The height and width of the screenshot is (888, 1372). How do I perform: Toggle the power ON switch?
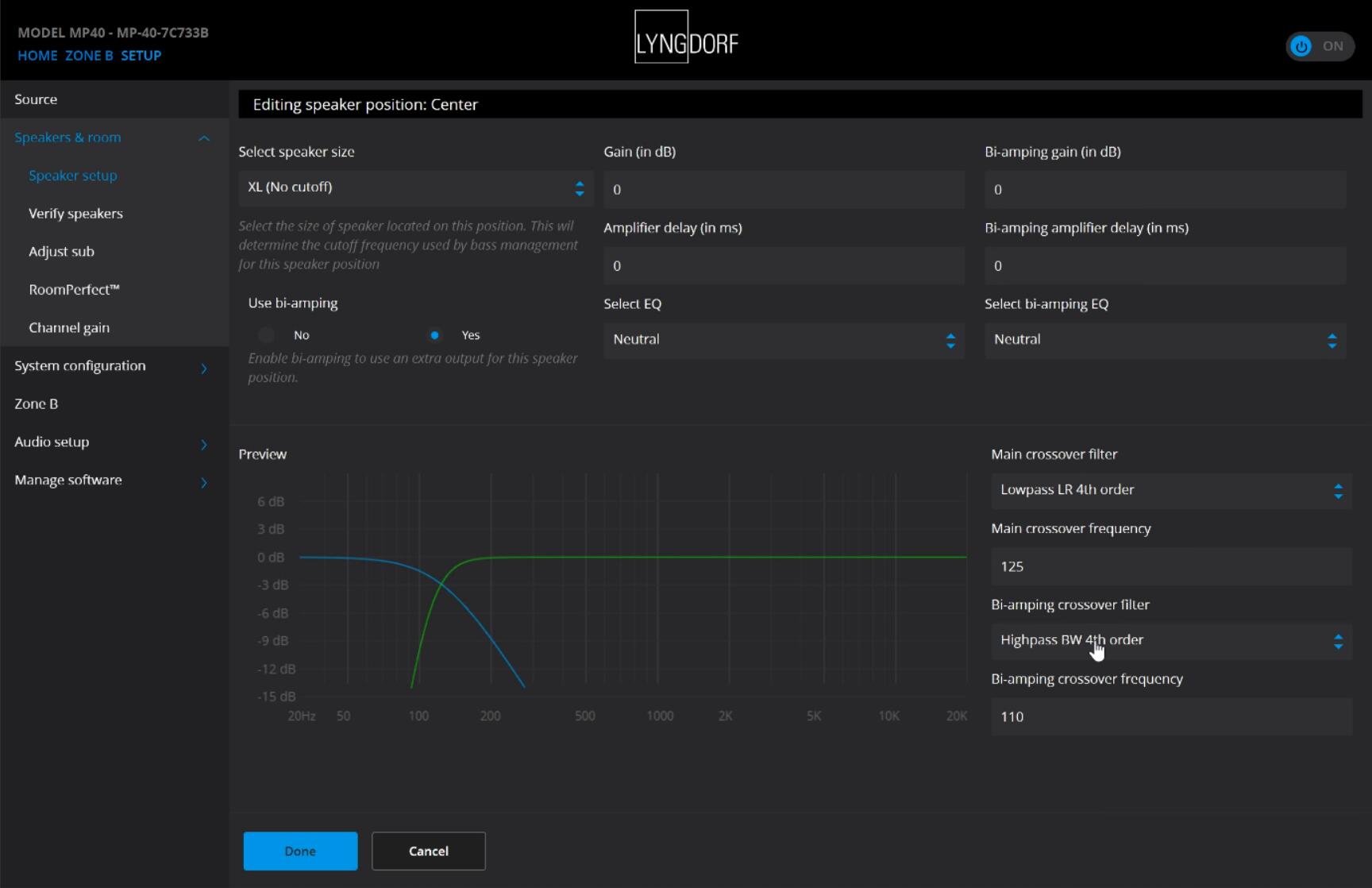1319,46
